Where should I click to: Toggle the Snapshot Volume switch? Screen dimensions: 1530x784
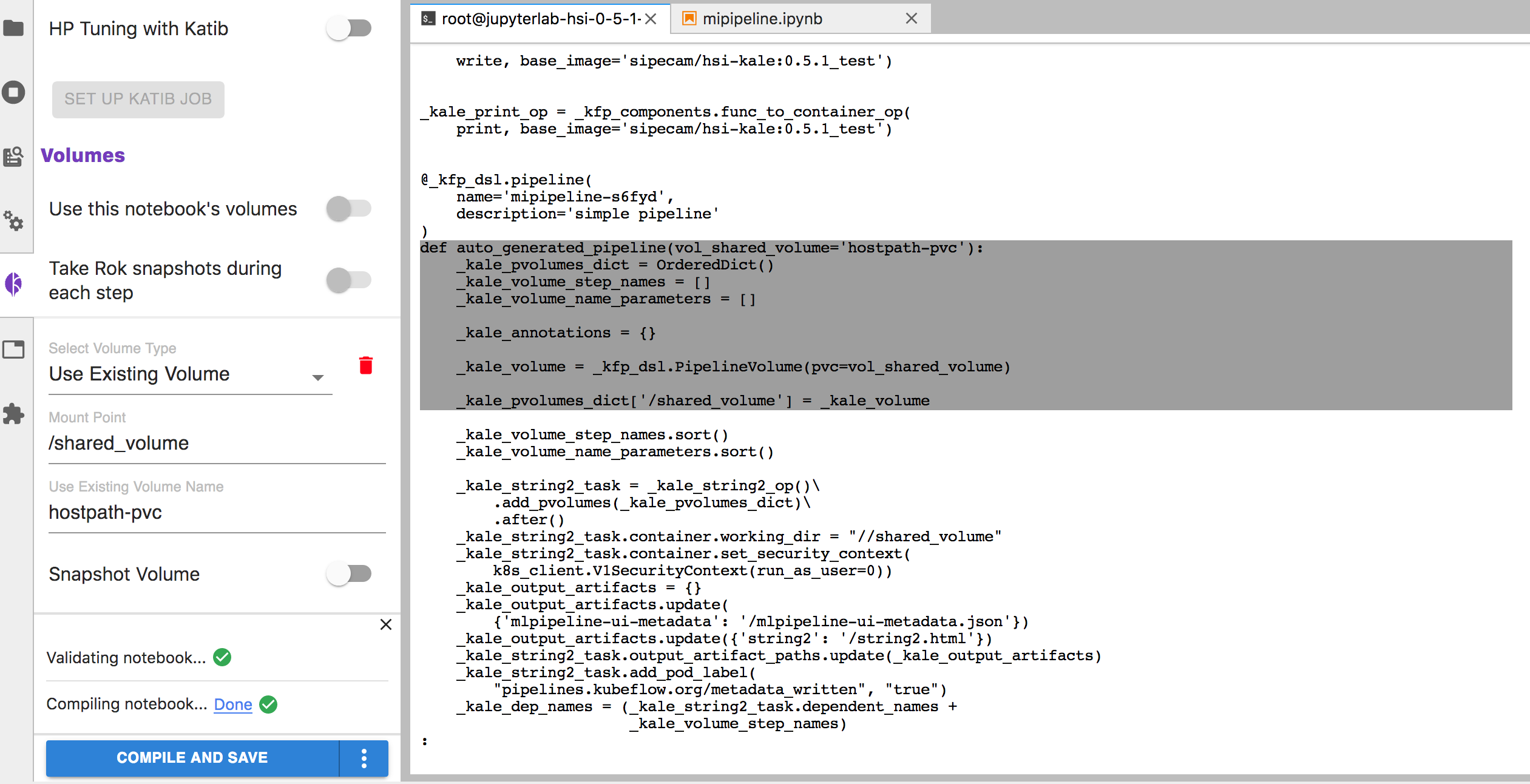350,573
